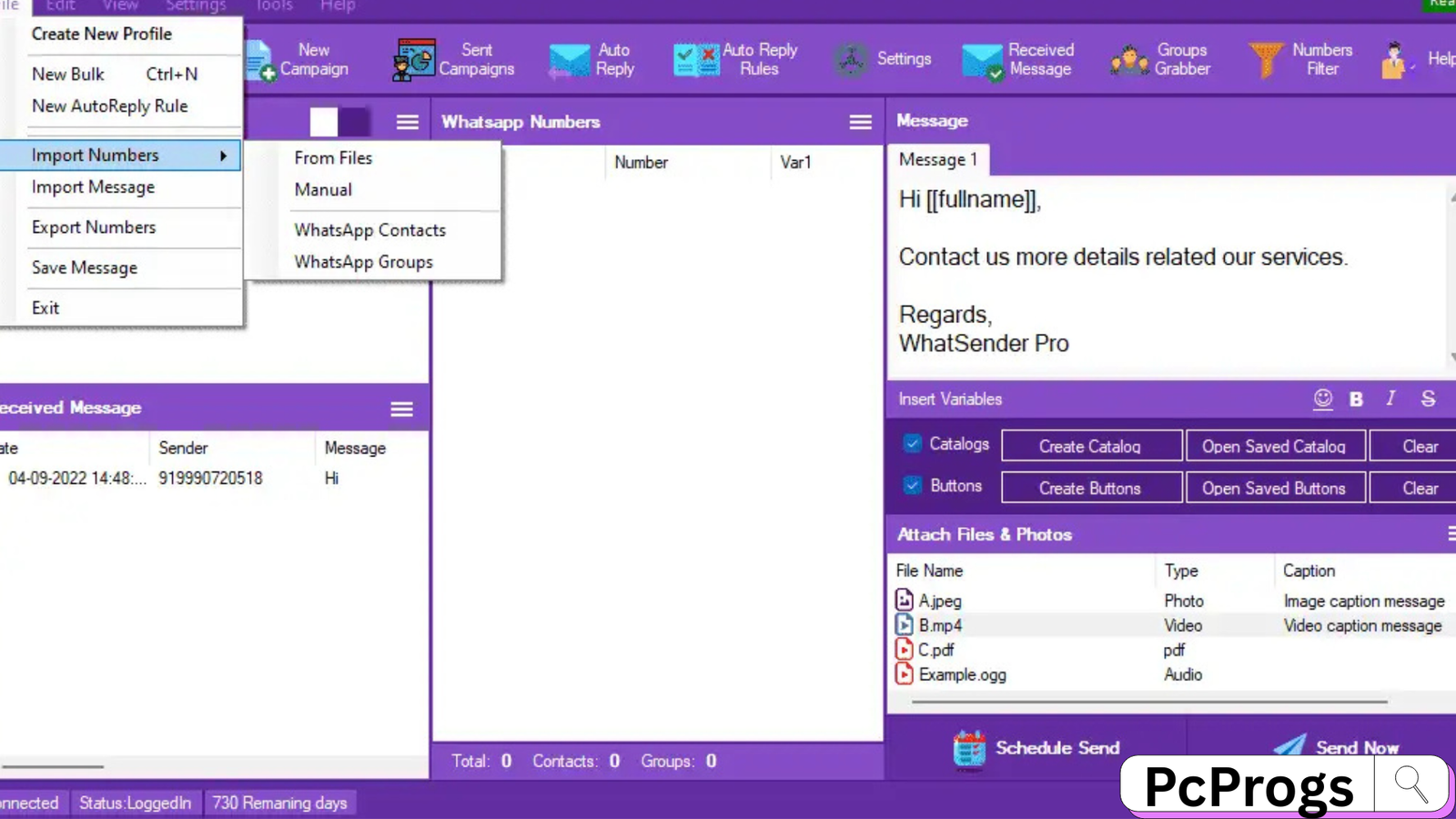Toggle the Catalogs checkbox
The image size is (1456, 819).
912,443
